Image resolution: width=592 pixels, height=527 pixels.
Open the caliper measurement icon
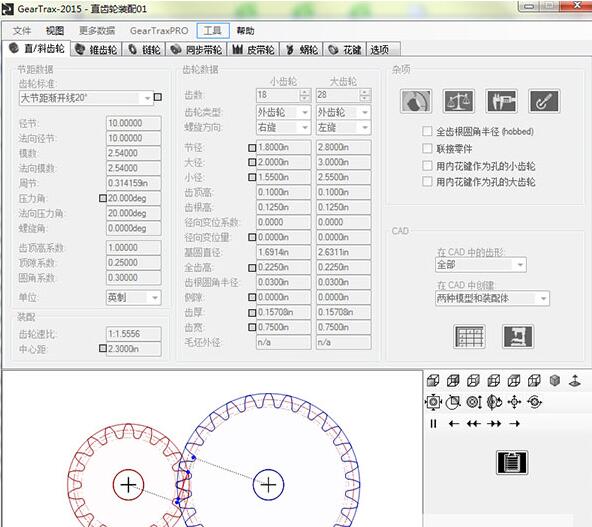point(501,101)
